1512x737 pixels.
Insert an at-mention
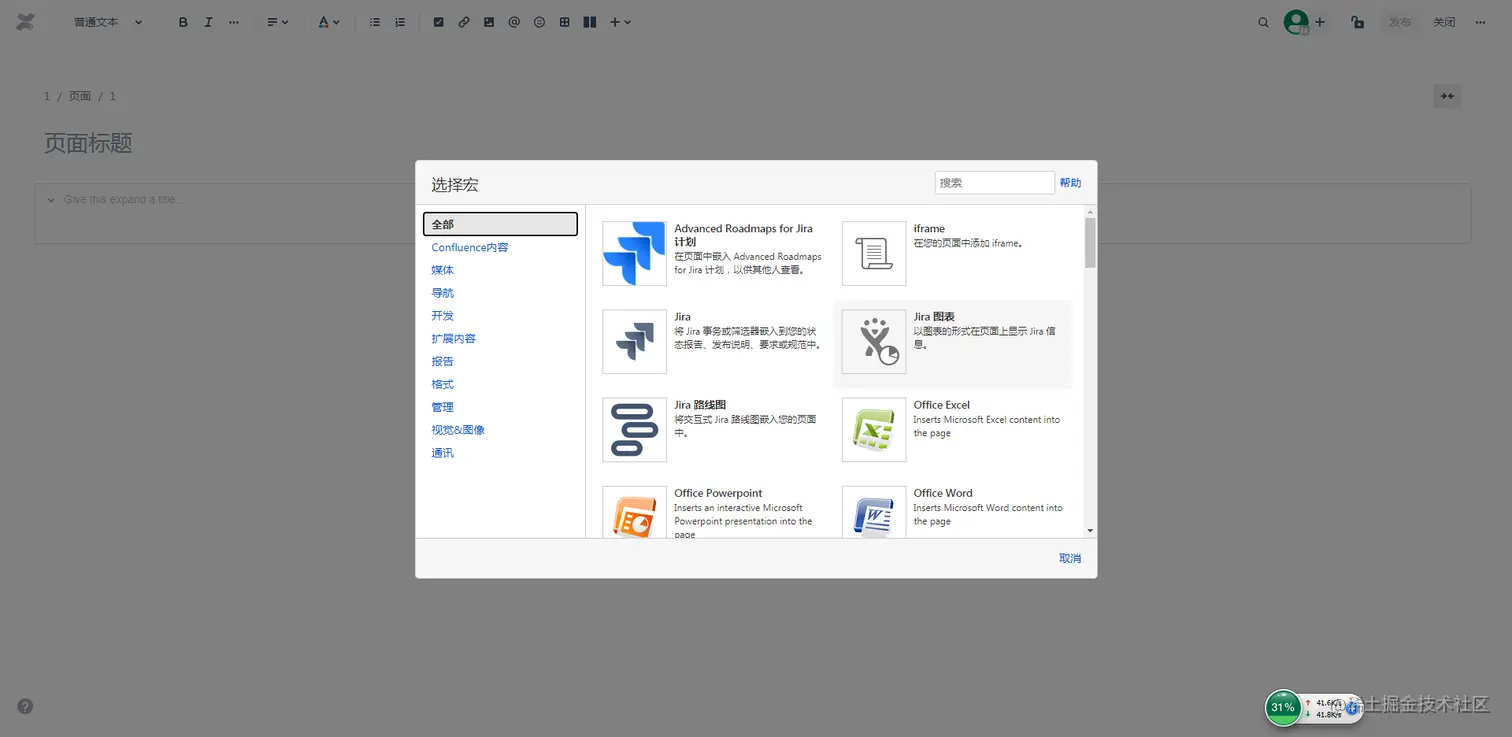click(x=514, y=22)
